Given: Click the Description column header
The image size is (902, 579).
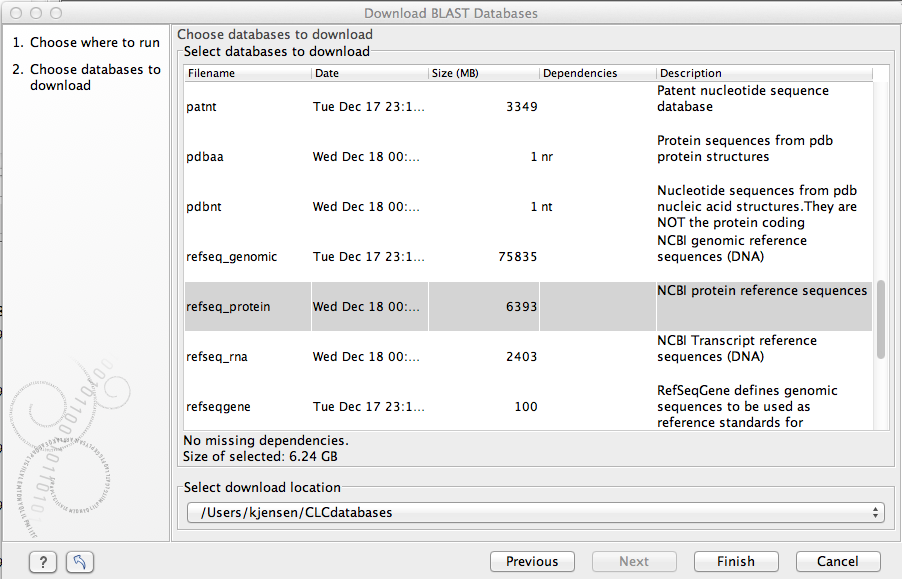Looking at the screenshot, I should pyautogui.click(x=764, y=73).
